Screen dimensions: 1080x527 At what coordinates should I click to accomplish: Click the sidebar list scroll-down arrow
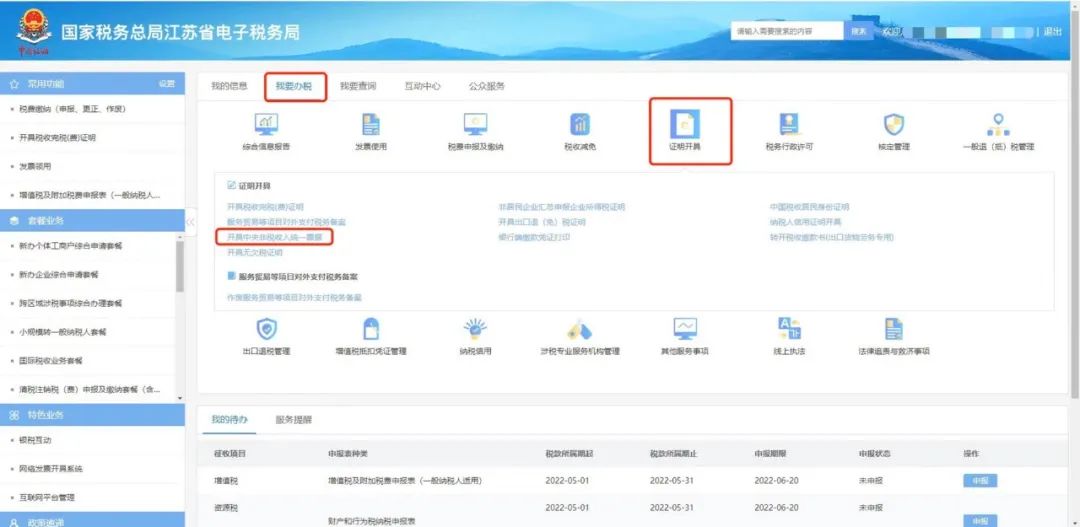click(x=180, y=398)
